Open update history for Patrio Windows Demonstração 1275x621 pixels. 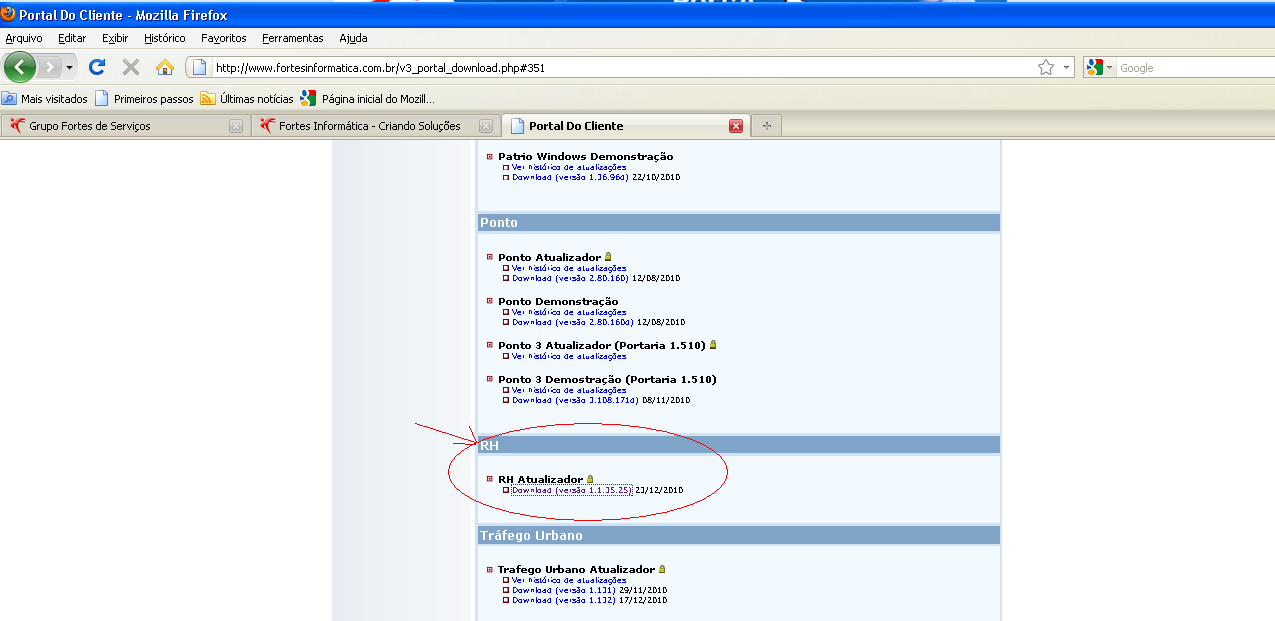point(569,167)
